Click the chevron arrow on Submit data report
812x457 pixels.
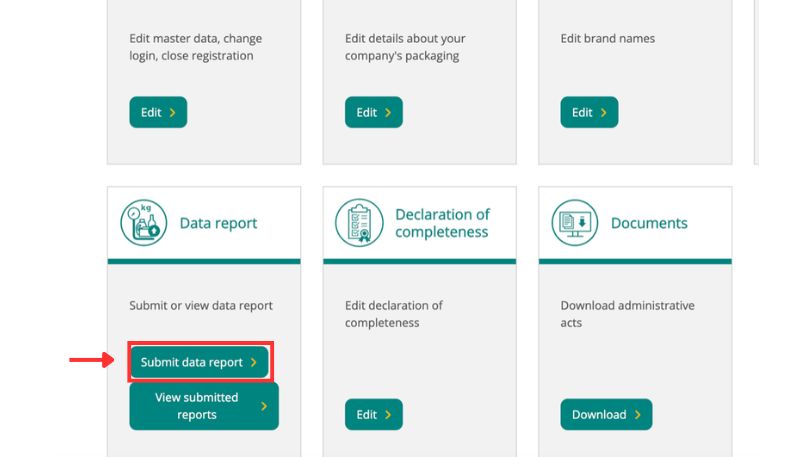[x=254, y=363]
